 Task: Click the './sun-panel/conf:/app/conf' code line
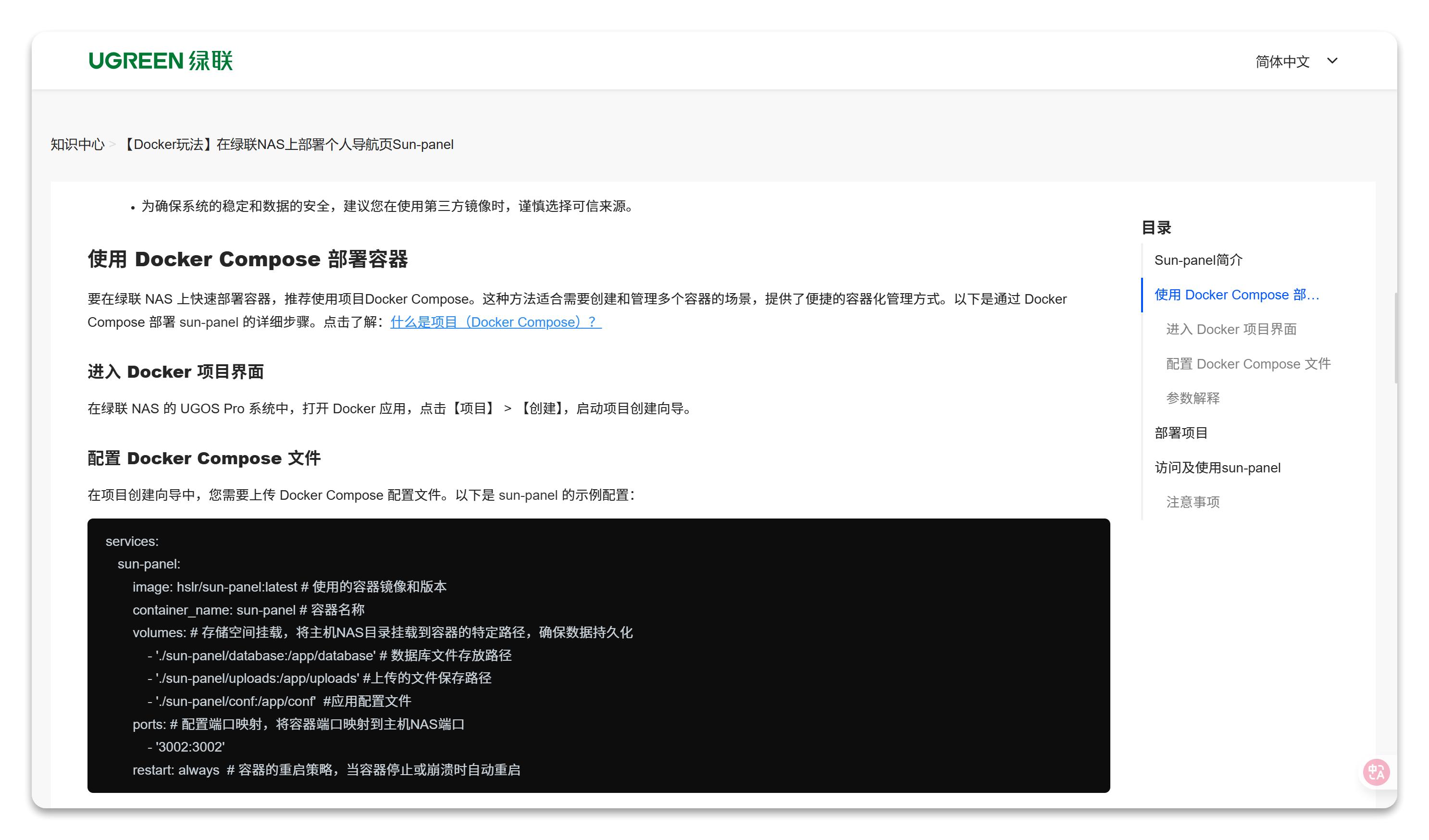[279, 702]
